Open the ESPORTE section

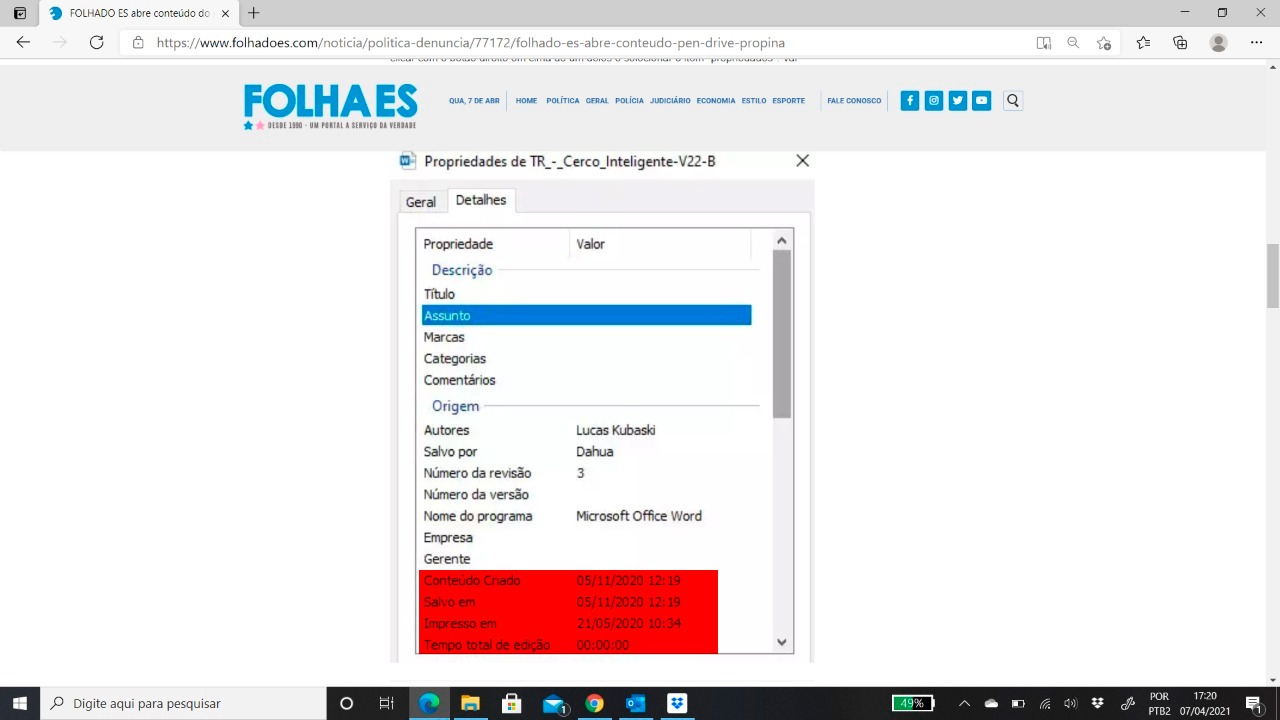(789, 101)
